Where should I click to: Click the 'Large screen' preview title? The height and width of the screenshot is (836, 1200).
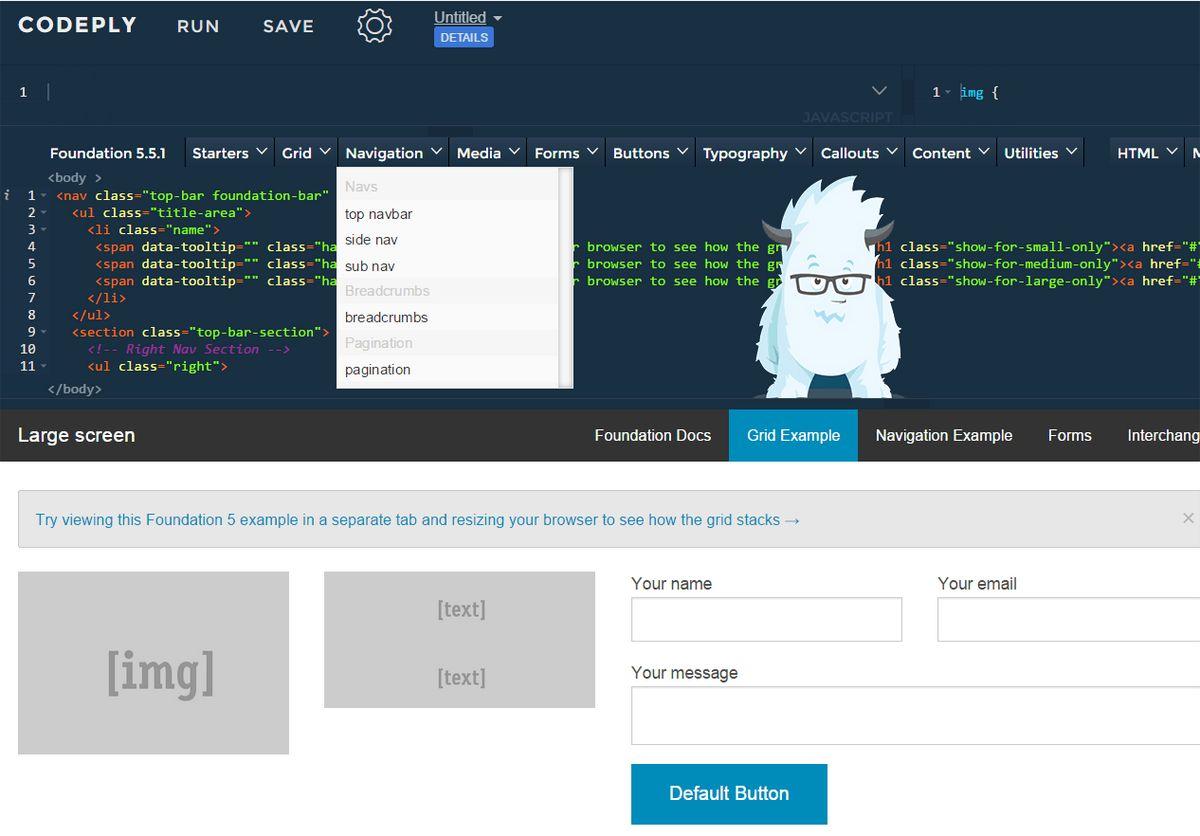76,435
